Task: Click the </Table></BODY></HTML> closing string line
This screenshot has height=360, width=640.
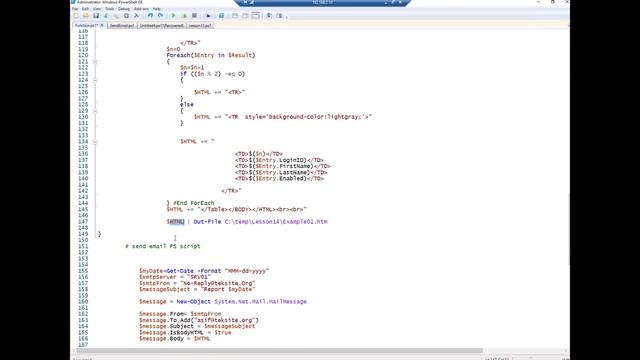Action: (x=236, y=209)
